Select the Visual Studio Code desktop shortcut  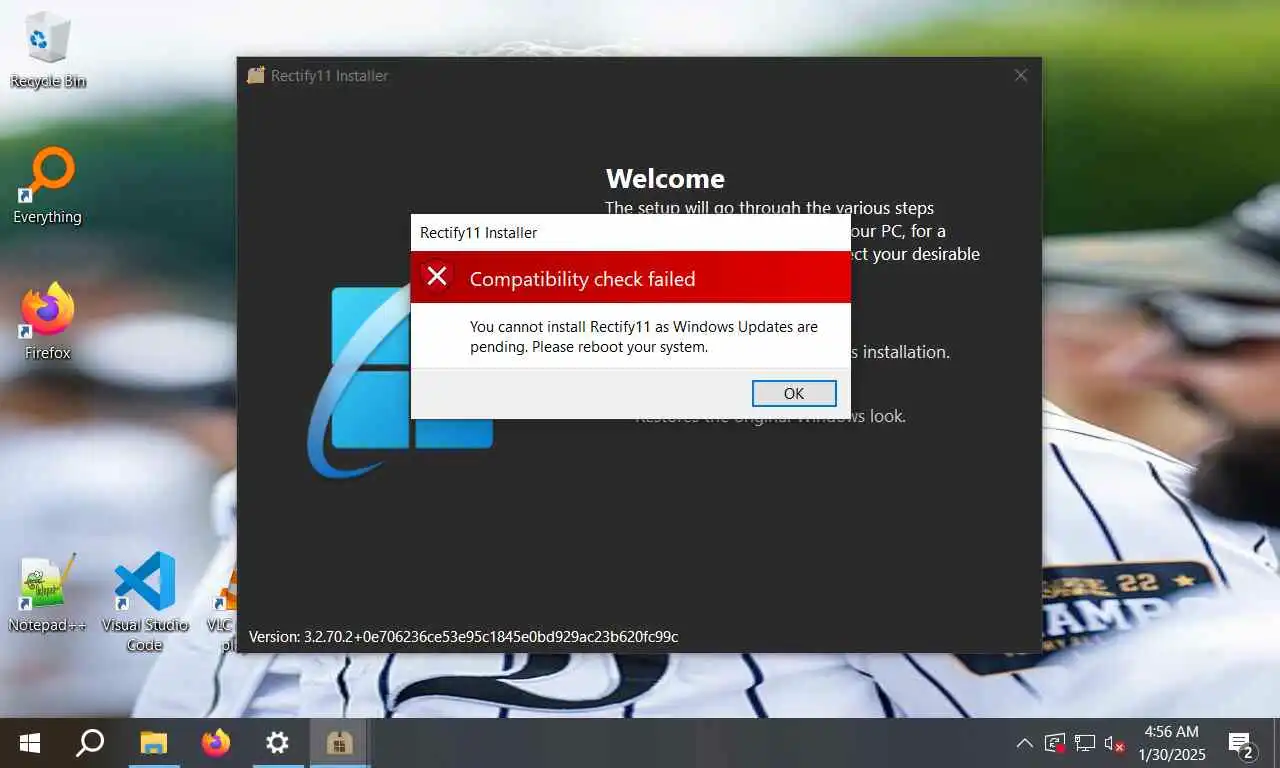tap(144, 602)
